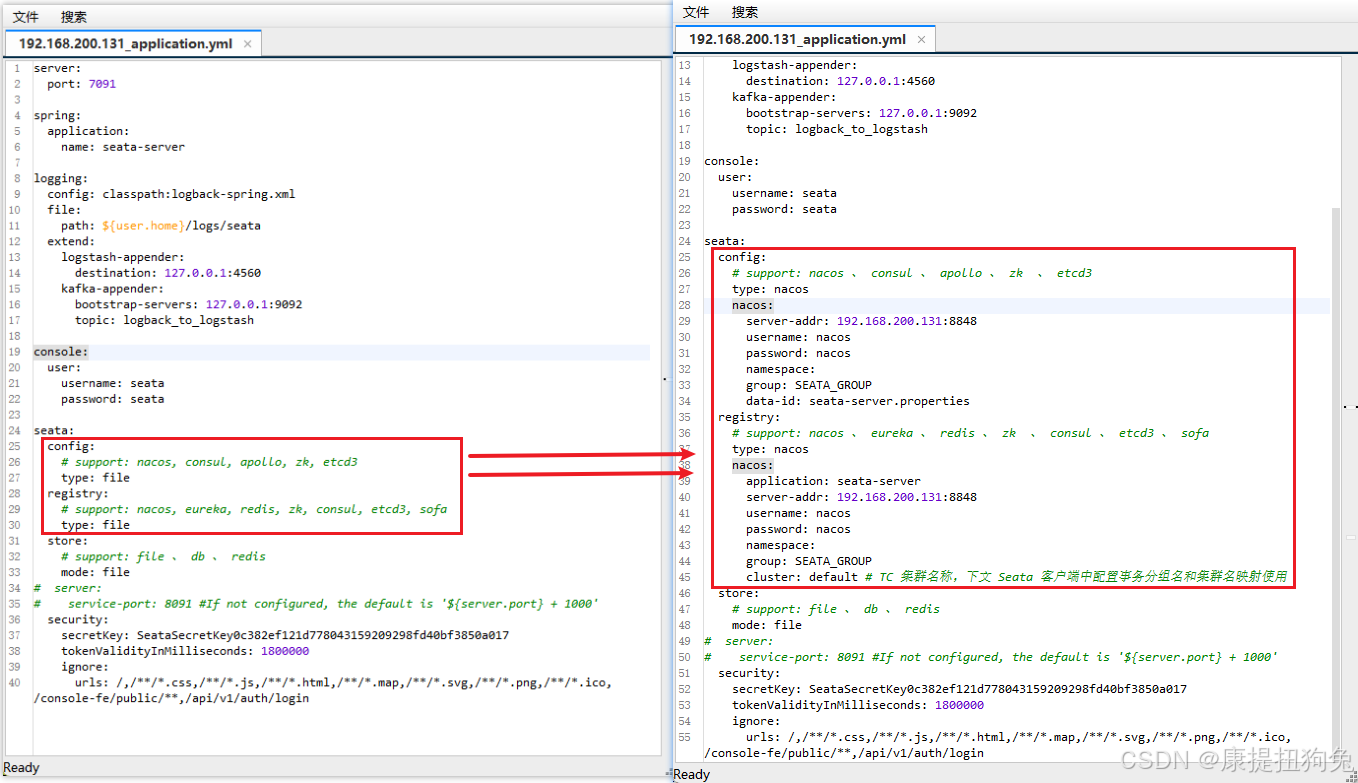Click 'tokenValidityInMilliseconds: 1800000' in the left editor
The height and width of the screenshot is (783, 1358).
[185, 651]
